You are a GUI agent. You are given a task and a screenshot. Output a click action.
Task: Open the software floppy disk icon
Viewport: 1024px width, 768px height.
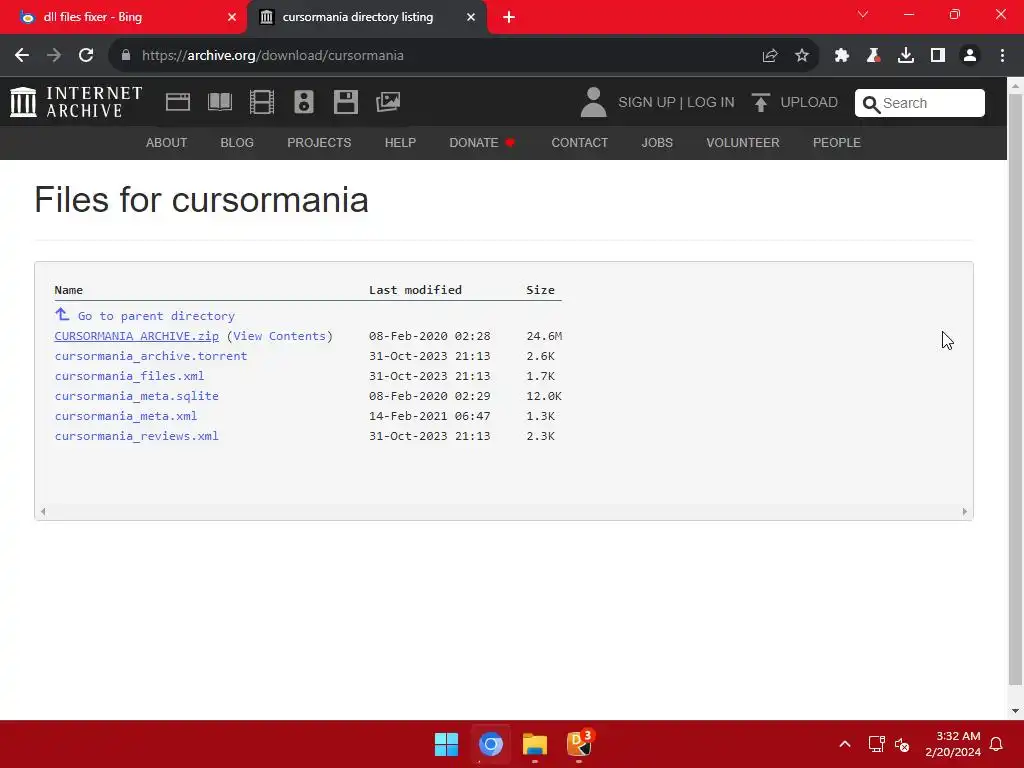(x=345, y=102)
